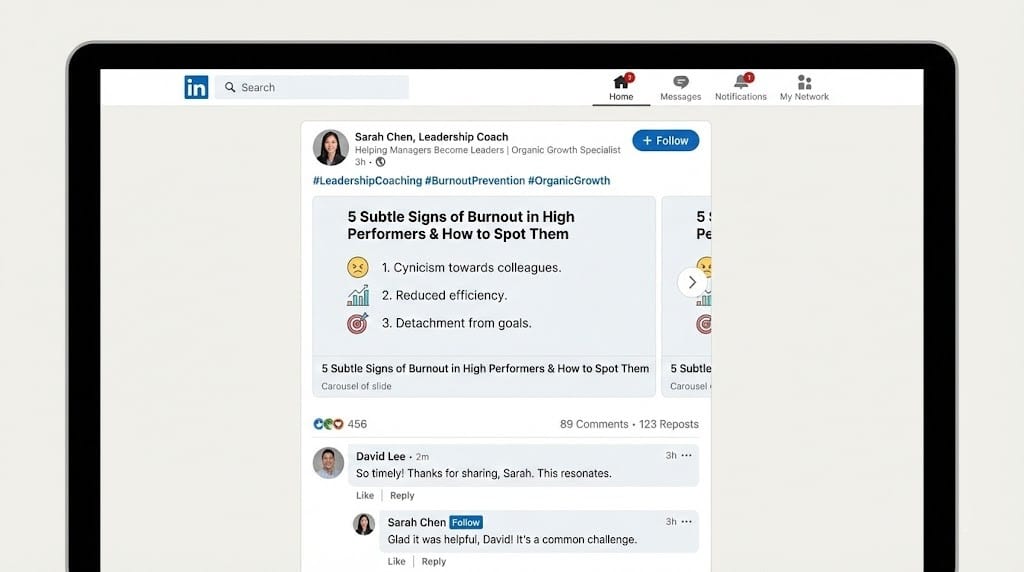Click the first slide caption title
1024x572 pixels.
485,368
